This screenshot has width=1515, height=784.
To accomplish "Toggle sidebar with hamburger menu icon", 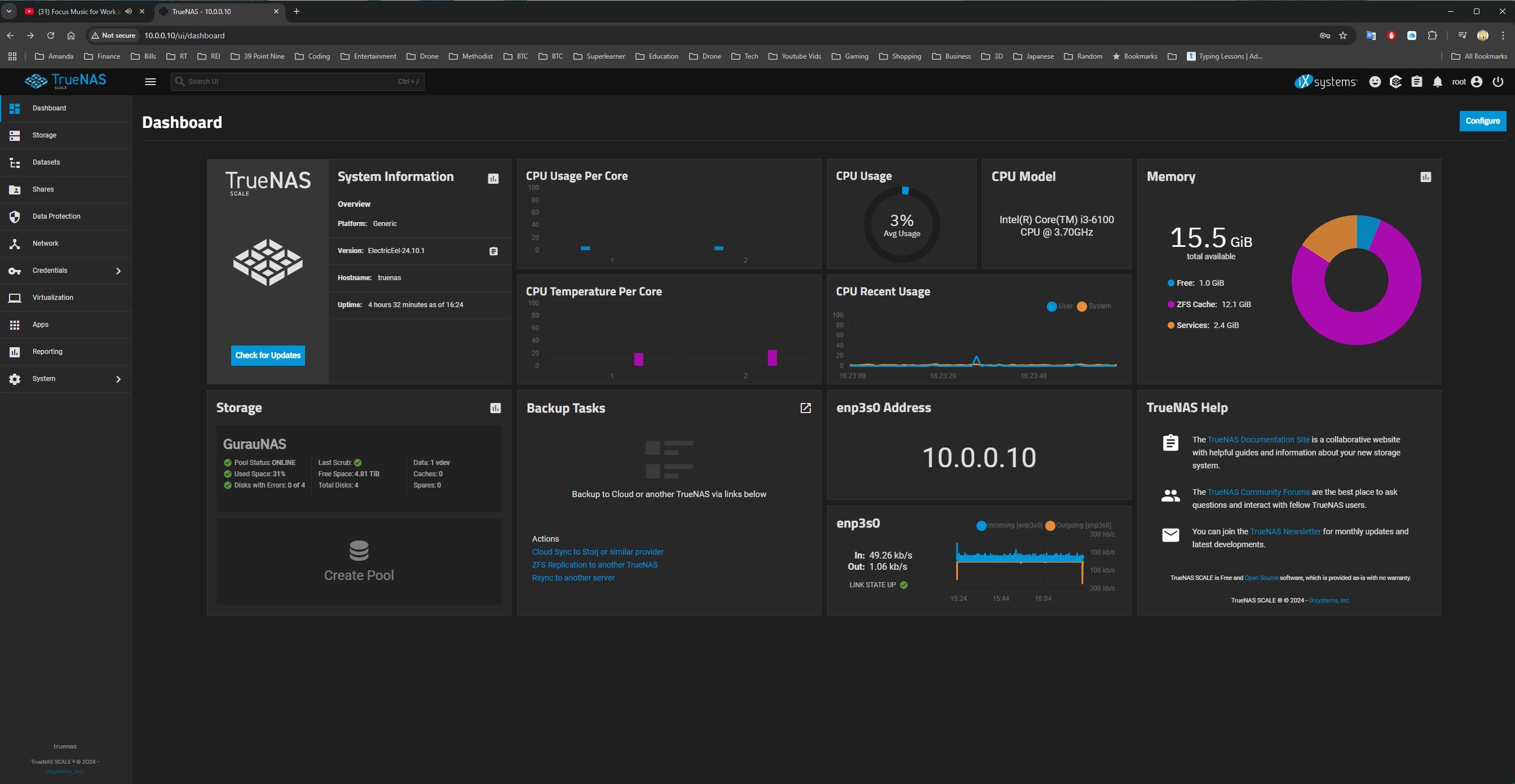I will [x=151, y=82].
